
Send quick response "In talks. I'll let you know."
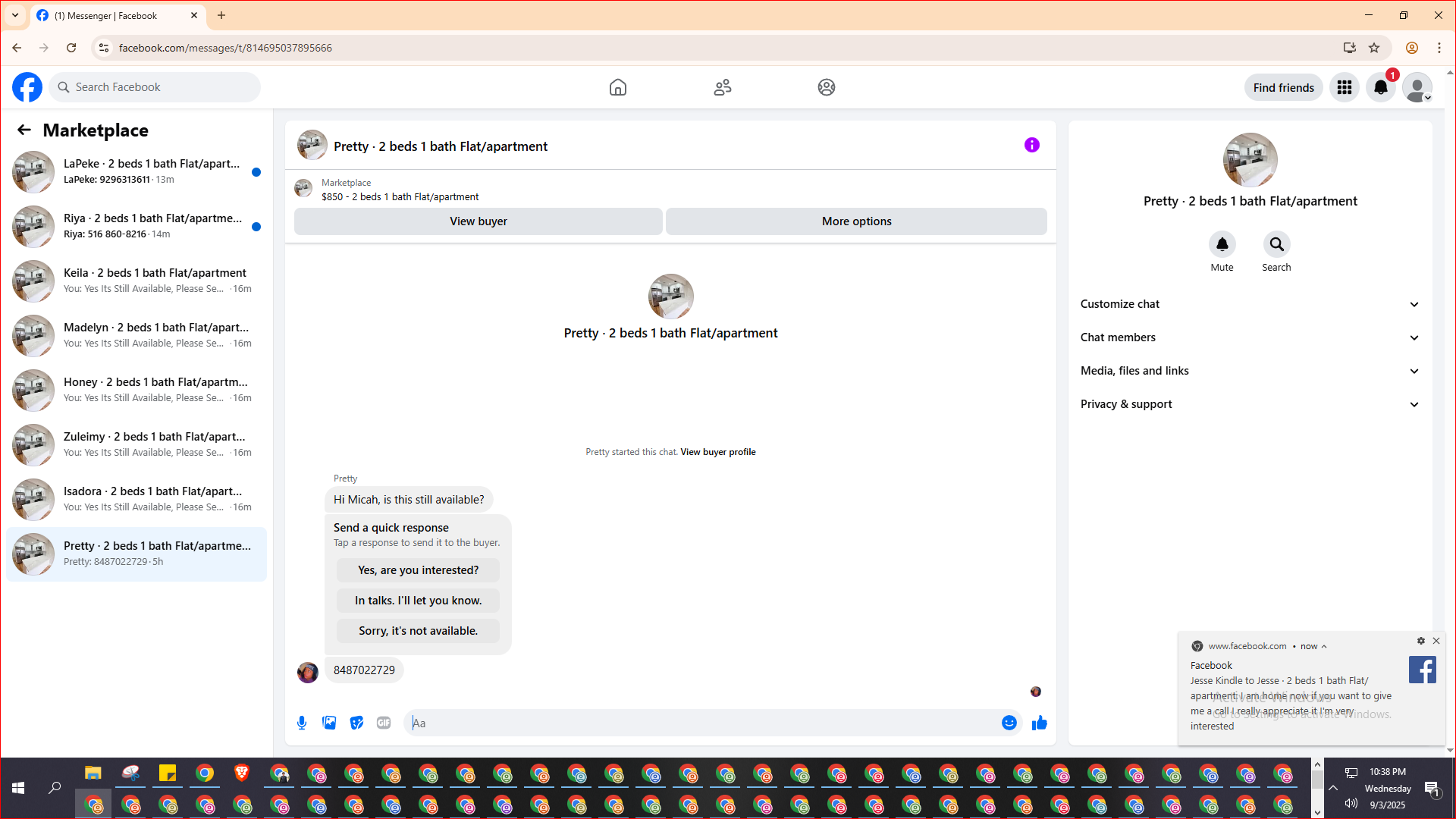pyautogui.click(x=419, y=601)
